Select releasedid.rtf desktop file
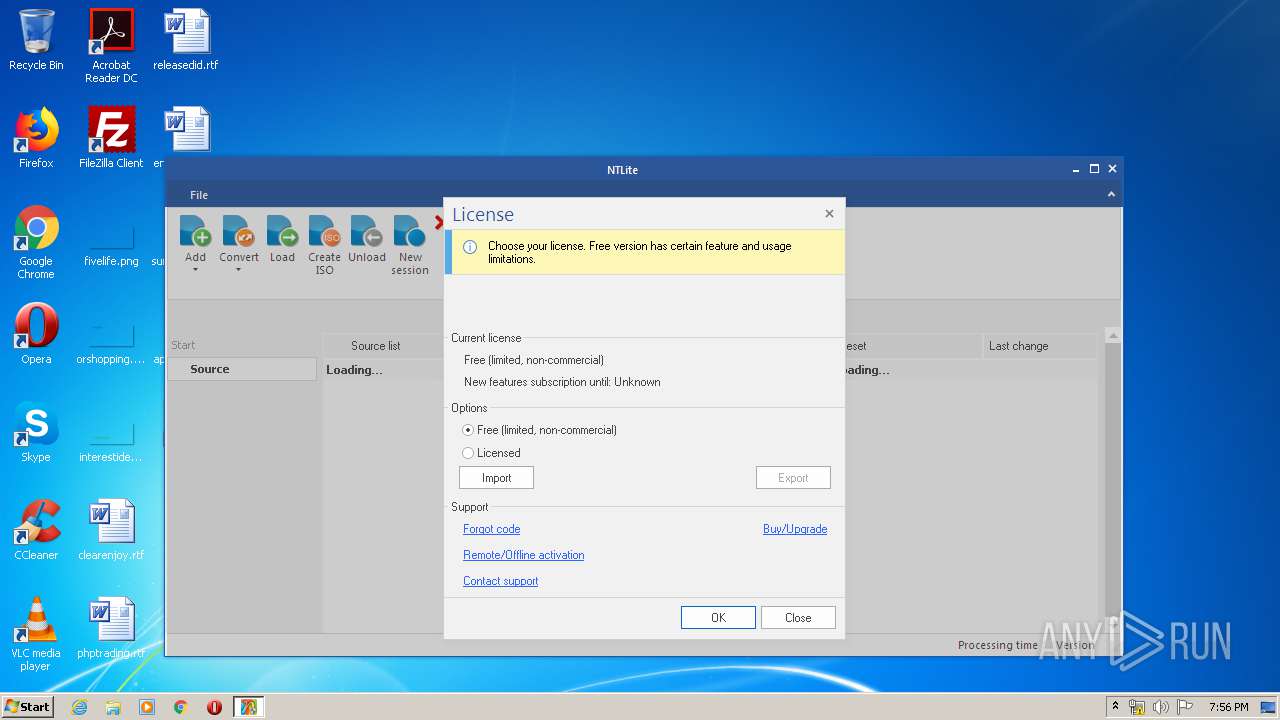 (186, 40)
